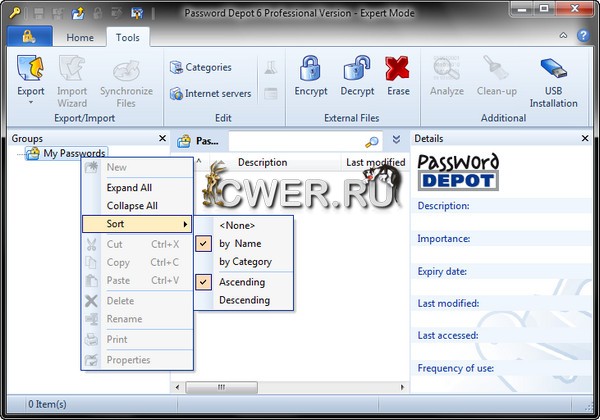Image resolution: width=600 pixels, height=420 pixels.
Task: Click the red Erase X icon
Action: point(398,68)
